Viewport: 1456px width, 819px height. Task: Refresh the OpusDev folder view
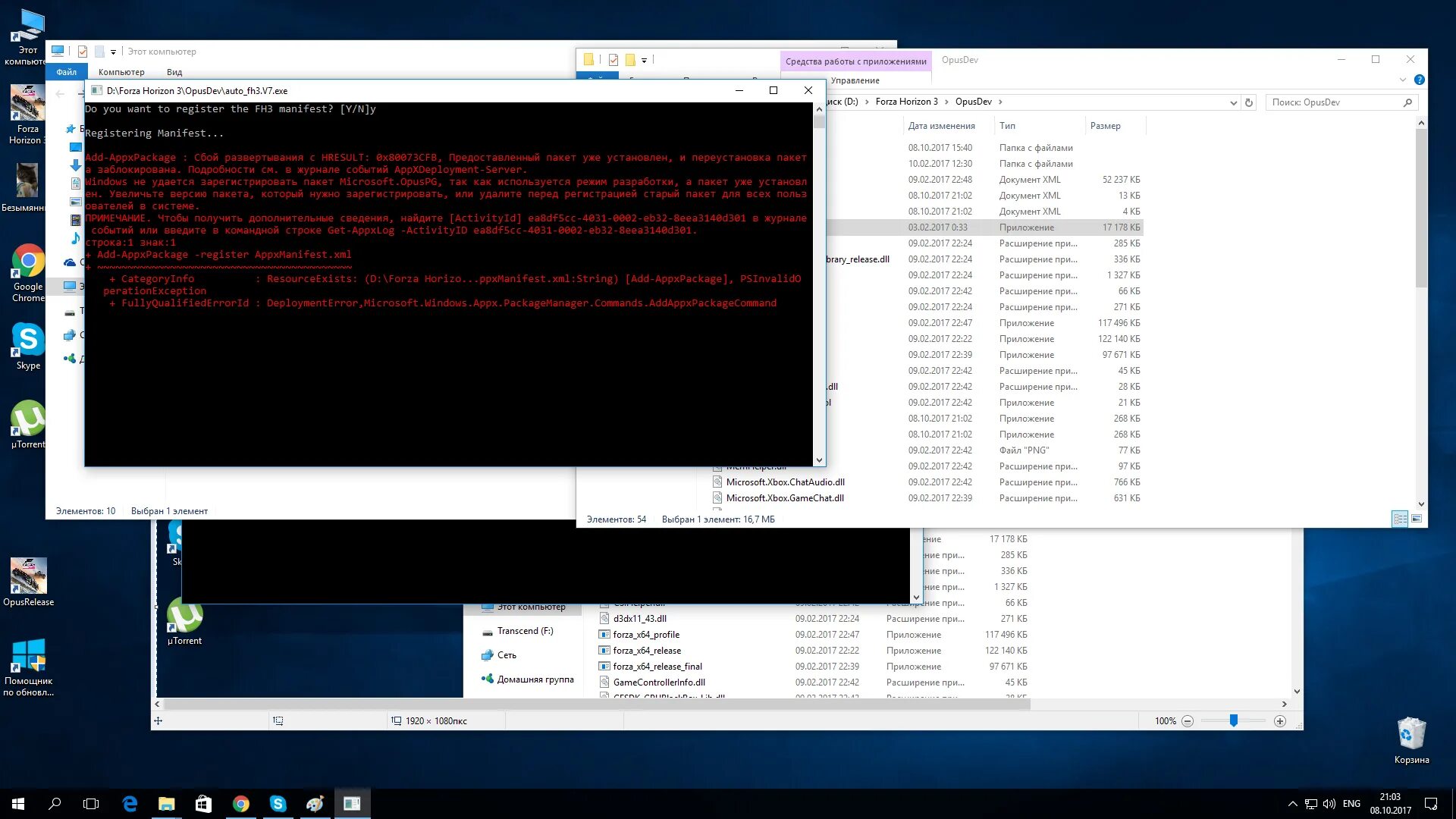click(x=1249, y=102)
